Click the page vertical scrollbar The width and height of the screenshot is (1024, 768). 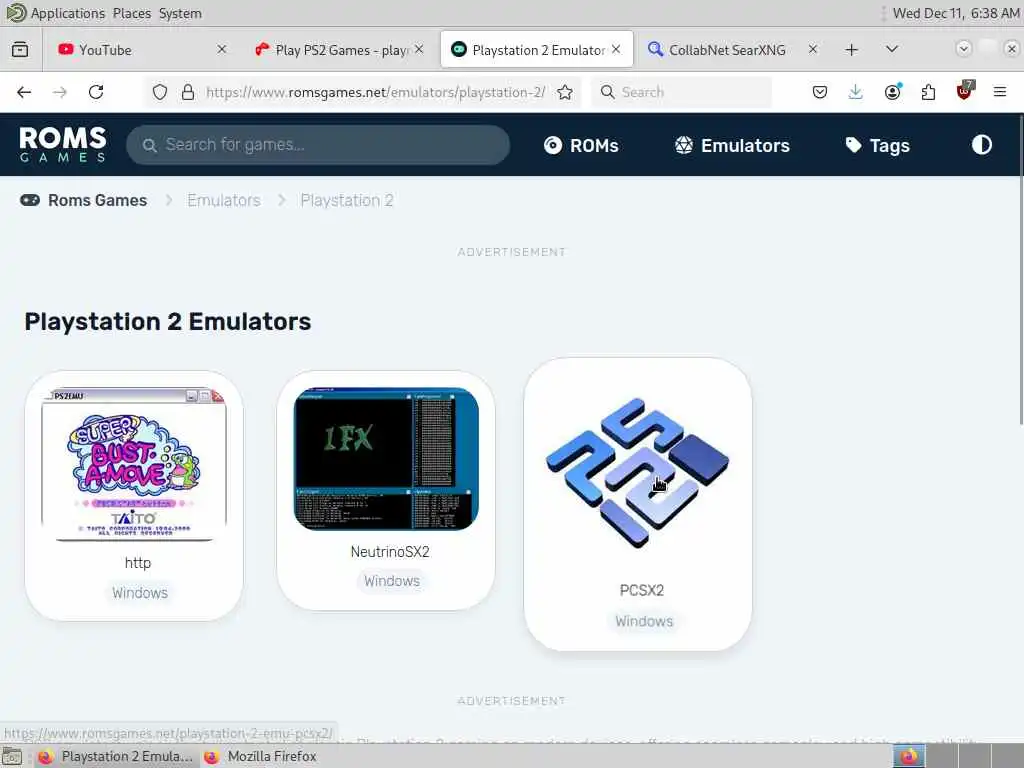click(x=1021, y=269)
